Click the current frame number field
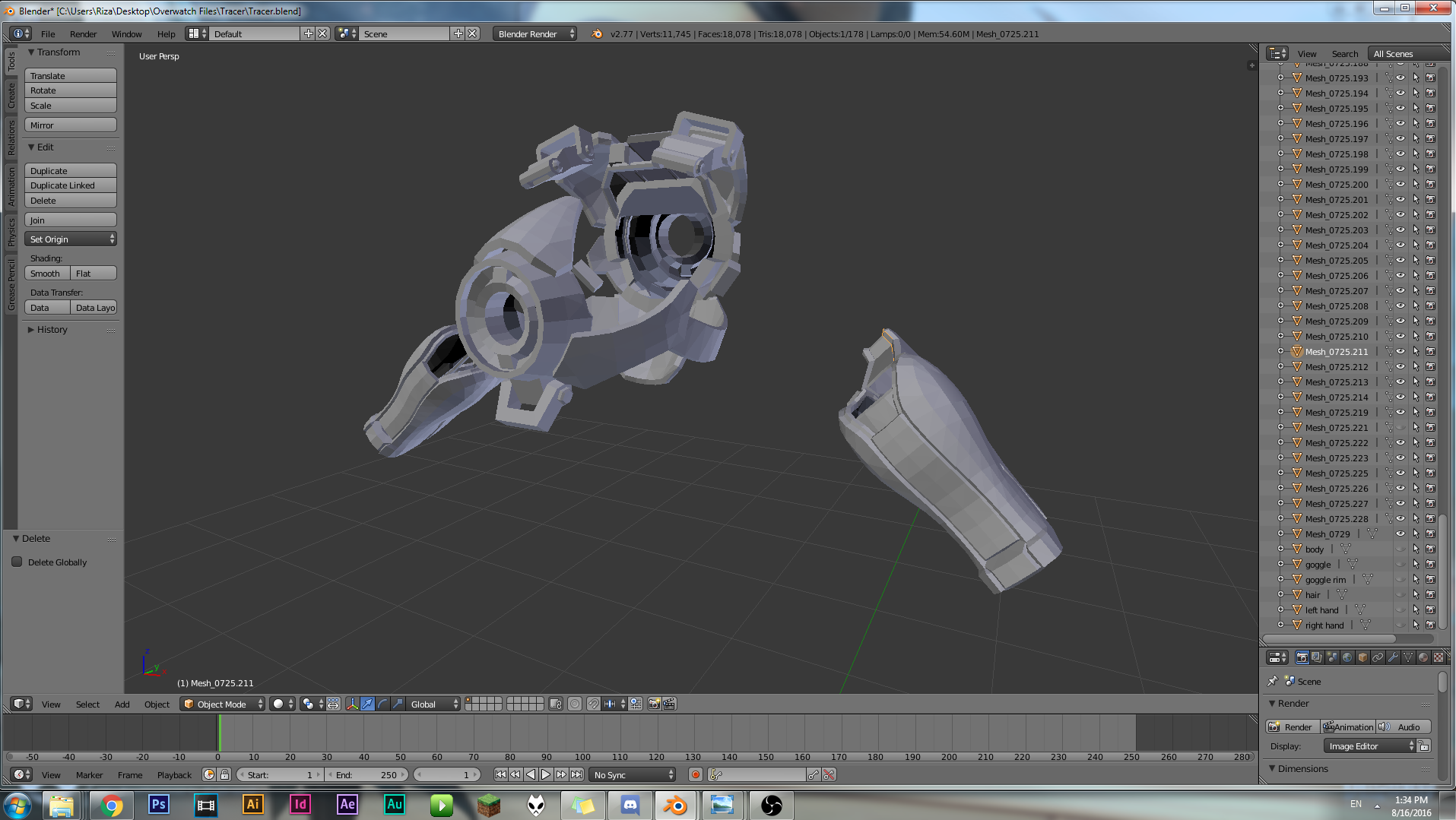Screen dimensions: 1456x820 coord(447,774)
